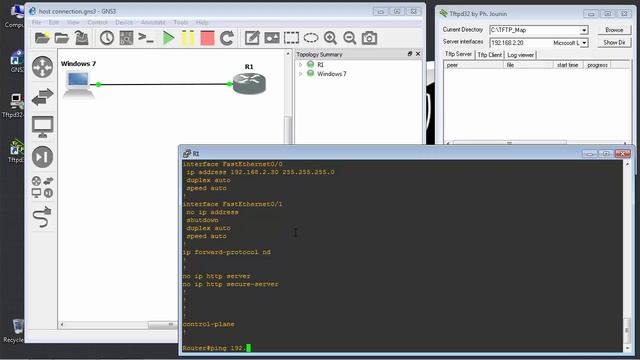This screenshot has height=360, width=640.
Task: Click the Open project folder icon
Action: [x=62, y=38]
